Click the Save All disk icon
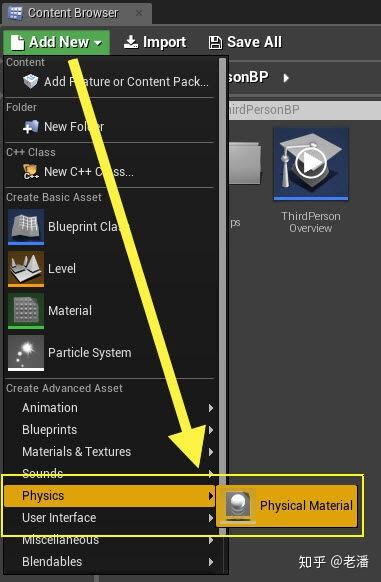Viewport: 381px width, 582px height. [215, 43]
